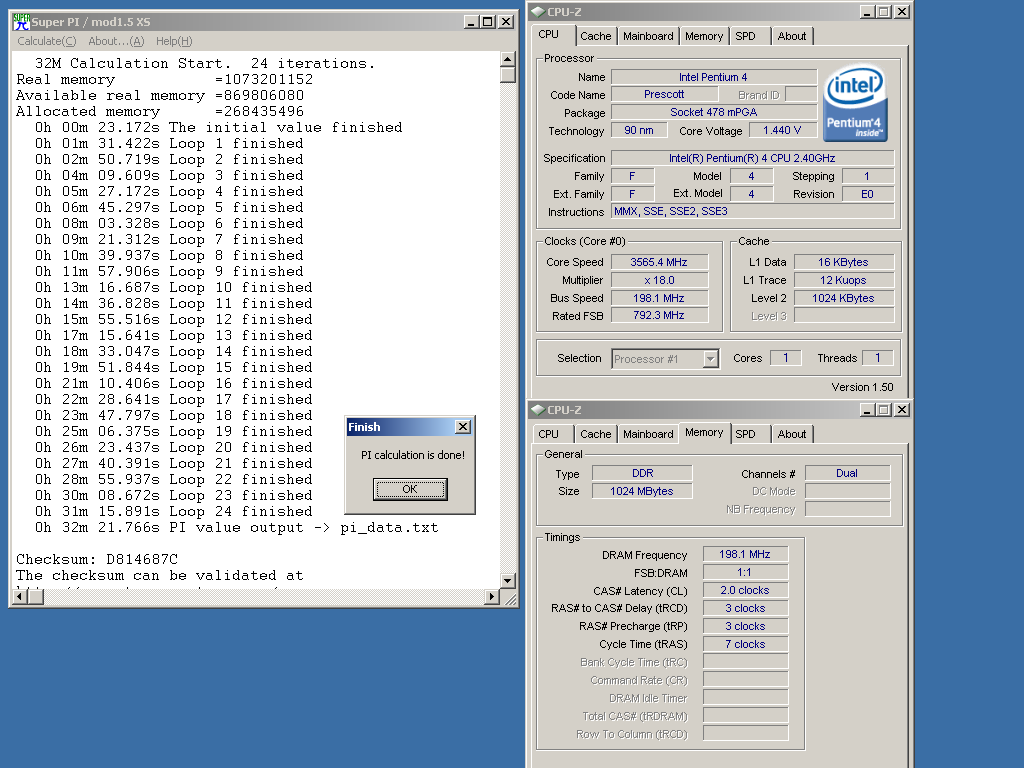Click the 32M Calculation Start line
Viewport: 1024px width, 768px height.
click(205, 63)
